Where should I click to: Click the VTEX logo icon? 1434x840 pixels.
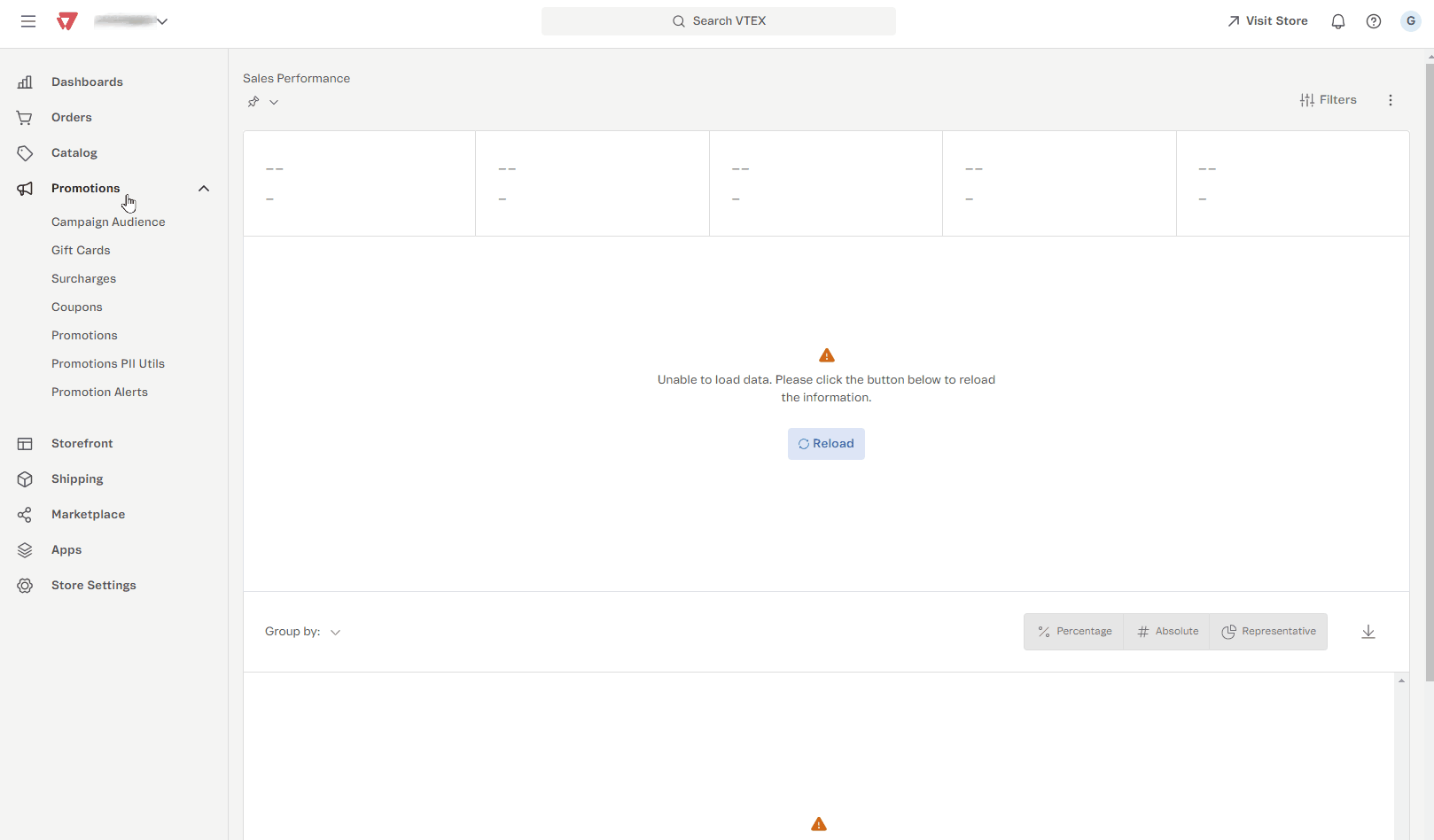coord(67,21)
